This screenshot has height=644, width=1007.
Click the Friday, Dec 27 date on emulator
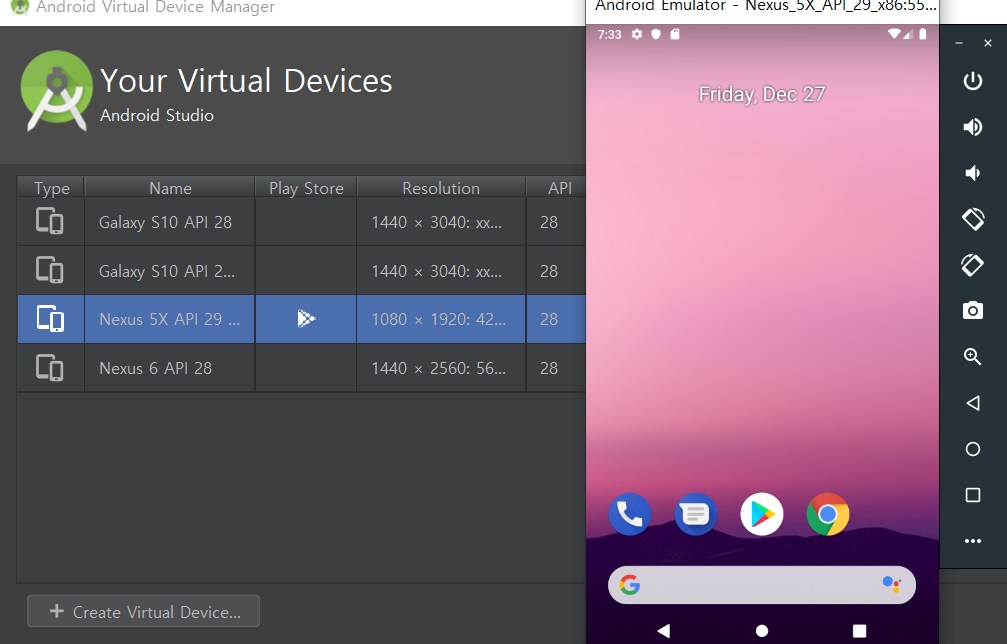(x=762, y=94)
